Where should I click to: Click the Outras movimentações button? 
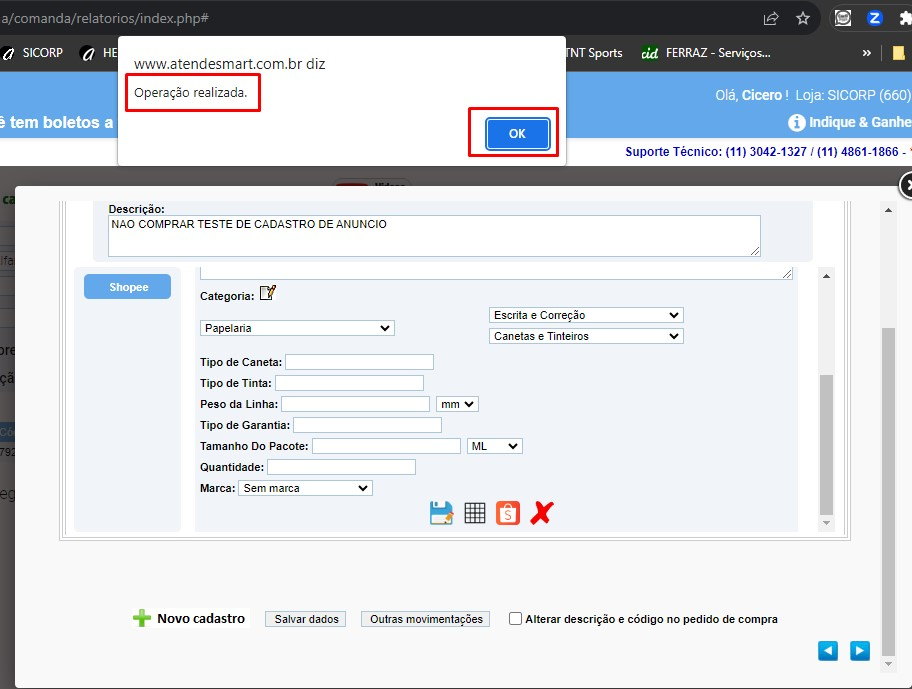(426, 619)
